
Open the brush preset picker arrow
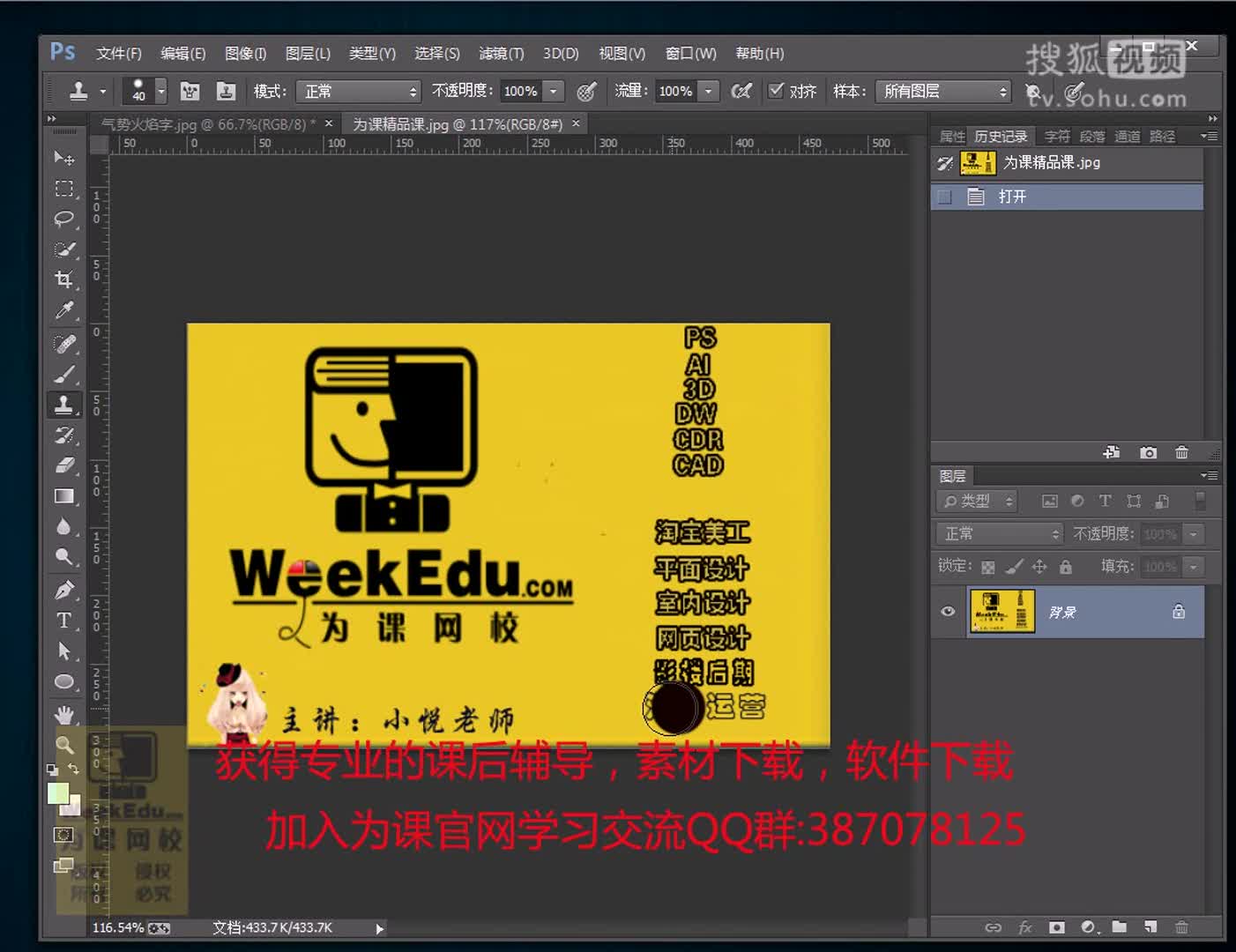[x=160, y=91]
